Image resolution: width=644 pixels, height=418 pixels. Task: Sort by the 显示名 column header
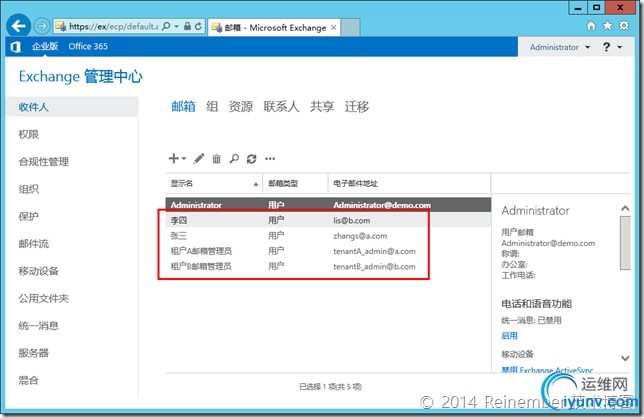tap(214, 184)
